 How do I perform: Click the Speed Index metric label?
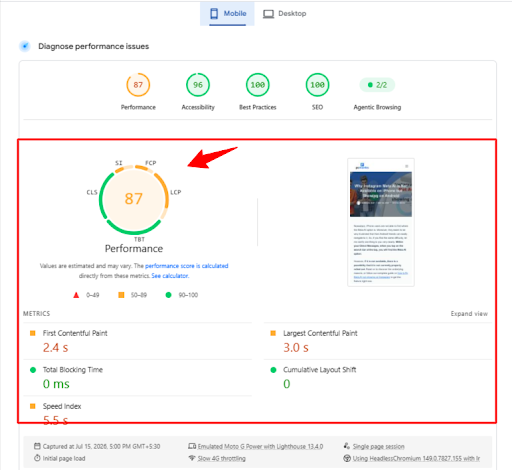[62, 406]
